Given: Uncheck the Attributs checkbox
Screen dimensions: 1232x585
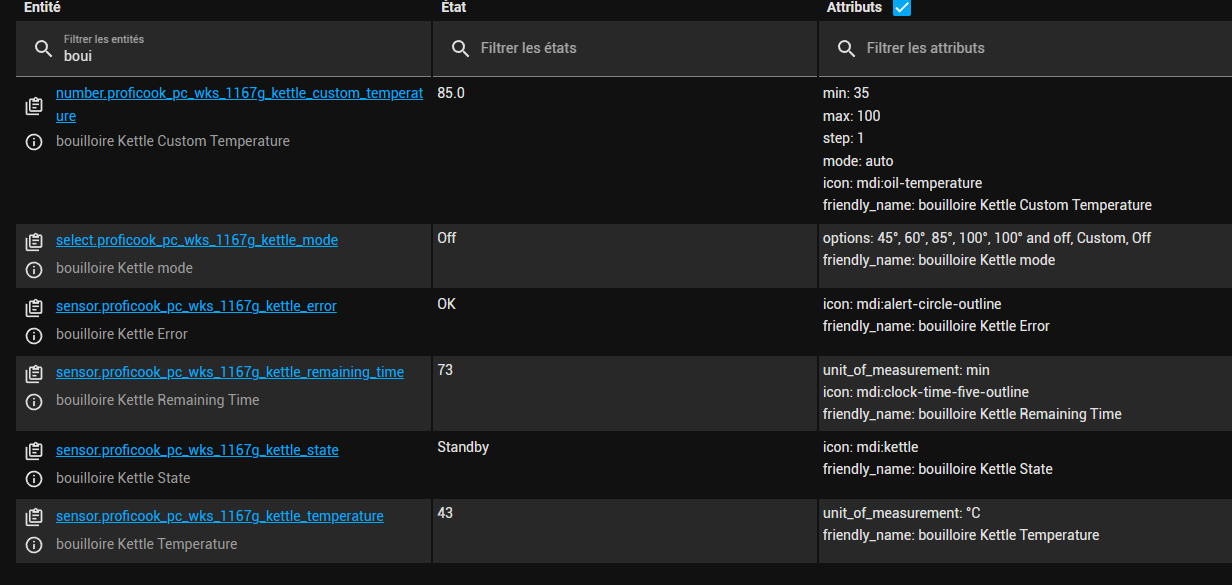Looking at the screenshot, I should pyautogui.click(x=902, y=8).
